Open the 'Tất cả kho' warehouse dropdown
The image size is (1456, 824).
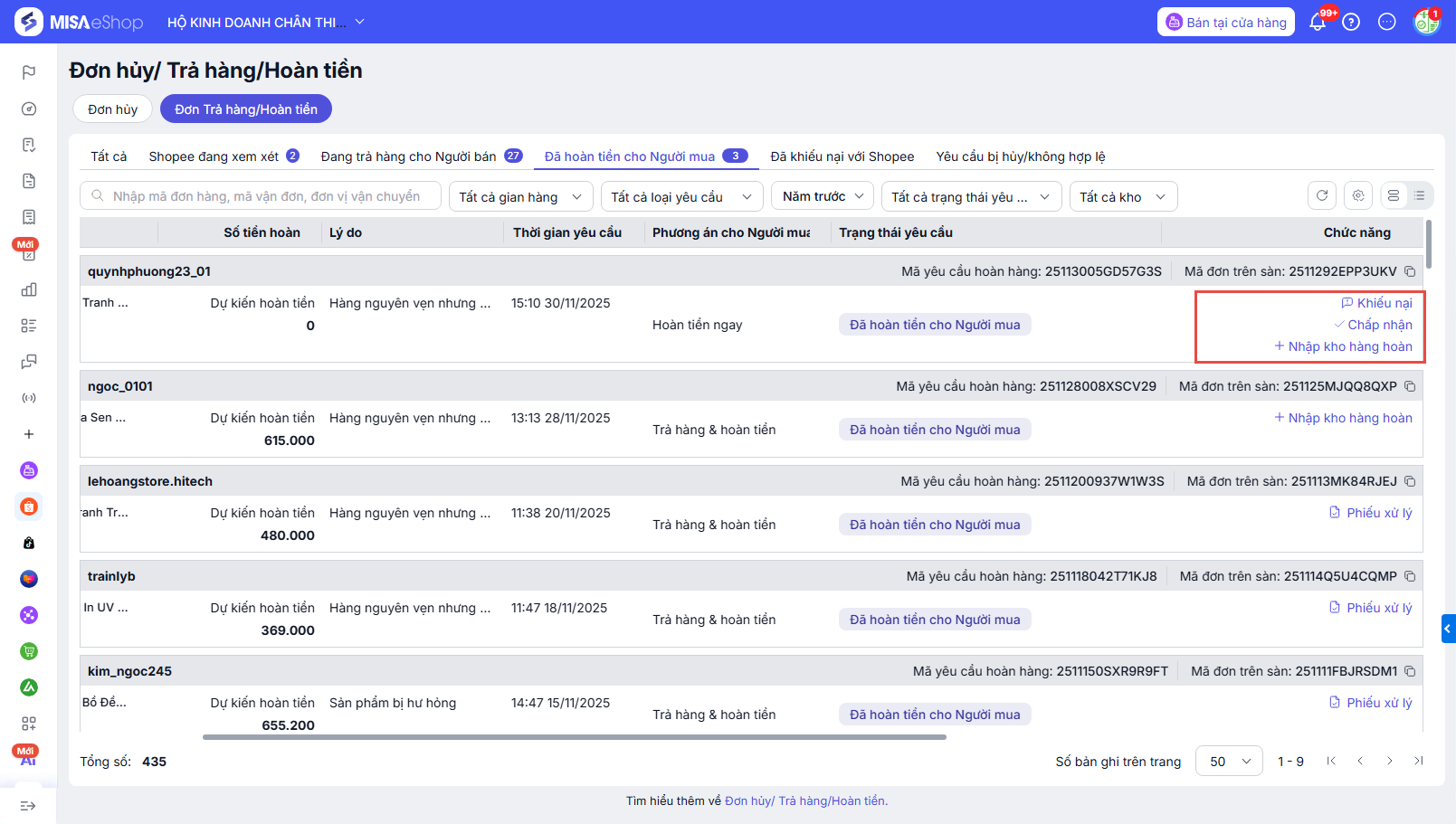pos(1124,196)
